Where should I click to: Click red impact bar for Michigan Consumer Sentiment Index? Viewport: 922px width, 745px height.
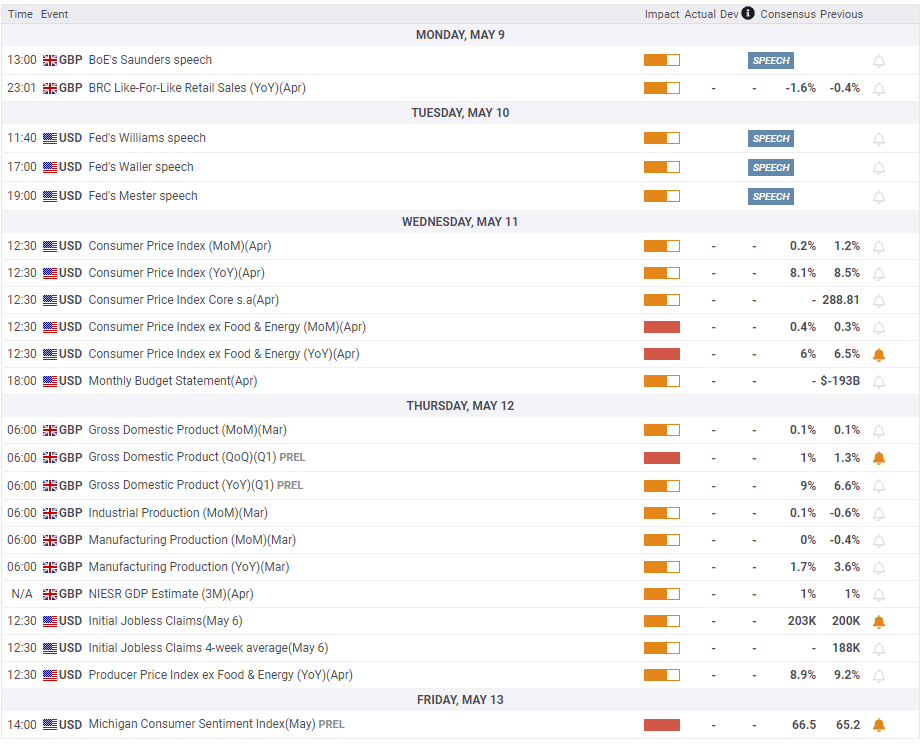(662, 725)
